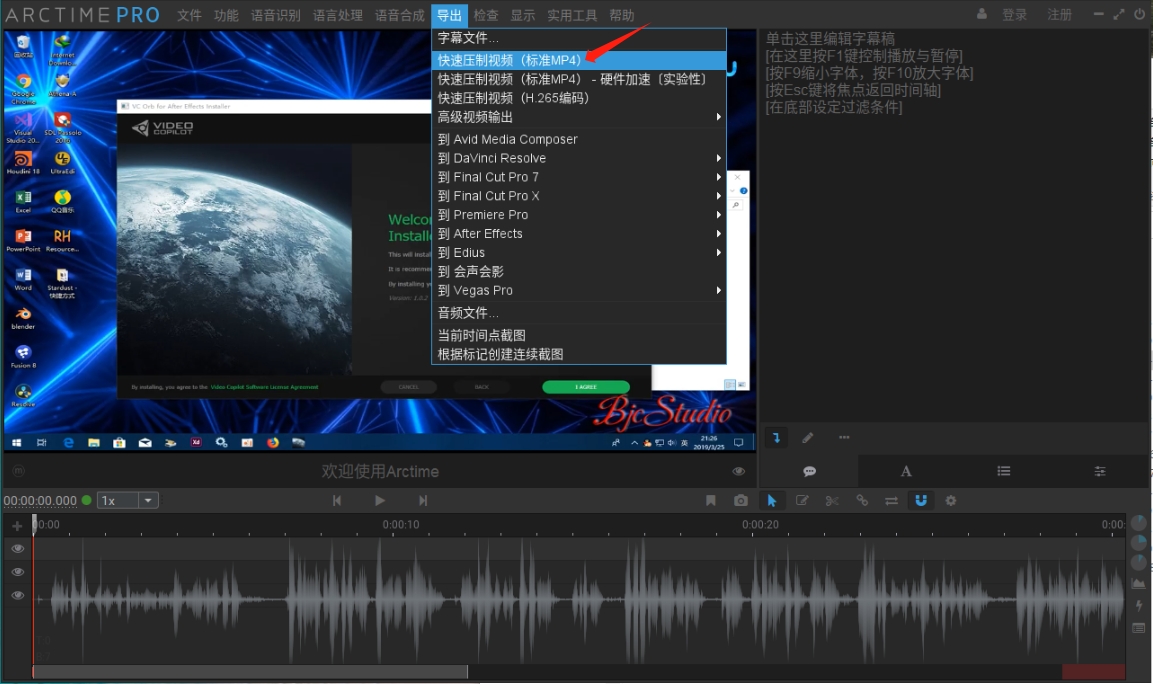This screenshot has height=684, width=1153.
Task: Click the top round zoom dial at timeline right
Action: [x=1138, y=524]
